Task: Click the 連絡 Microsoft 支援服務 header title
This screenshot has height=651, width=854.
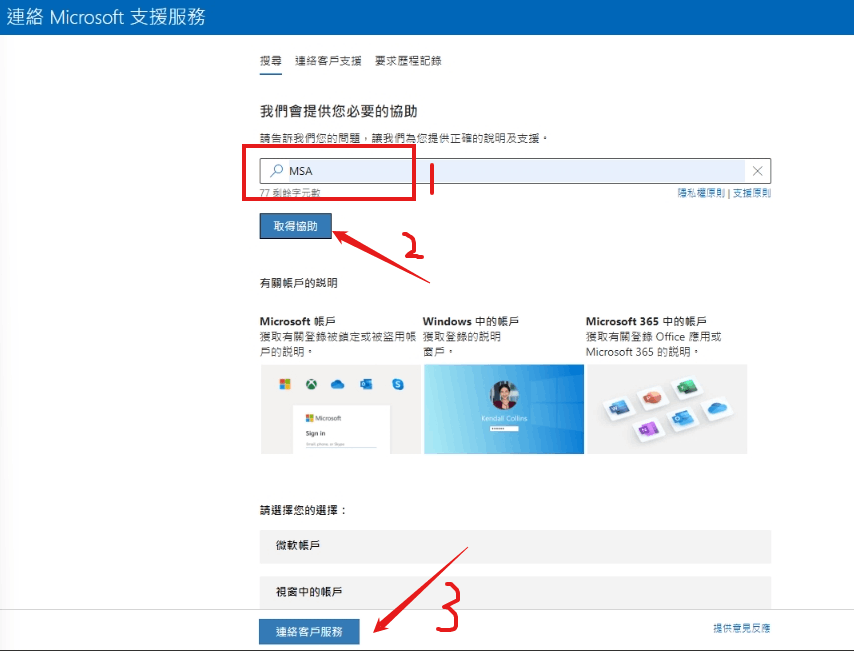Action: click(x=106, y=17)
